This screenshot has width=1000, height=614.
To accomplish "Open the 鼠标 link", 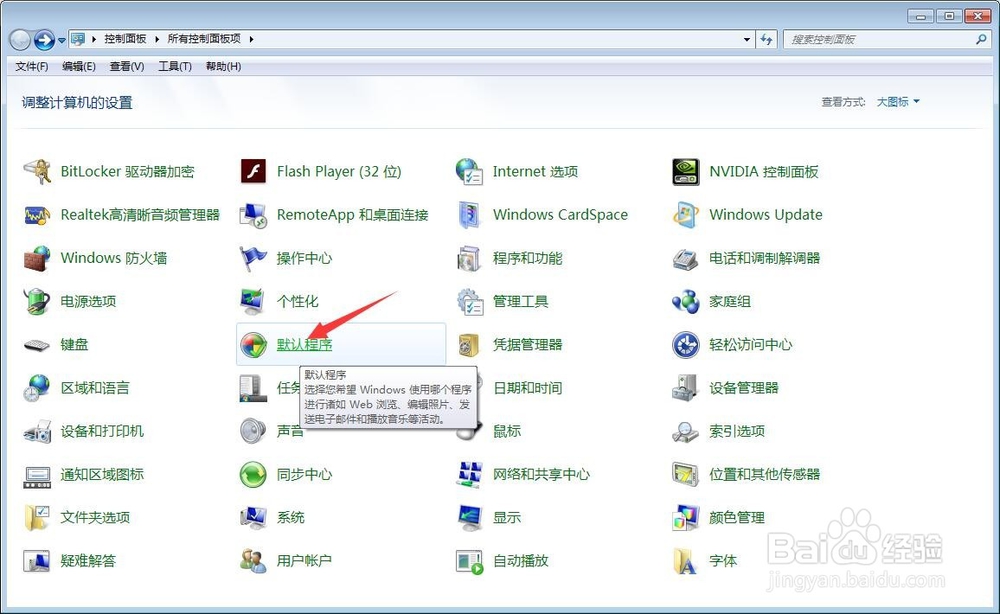I will pos(507,432).
